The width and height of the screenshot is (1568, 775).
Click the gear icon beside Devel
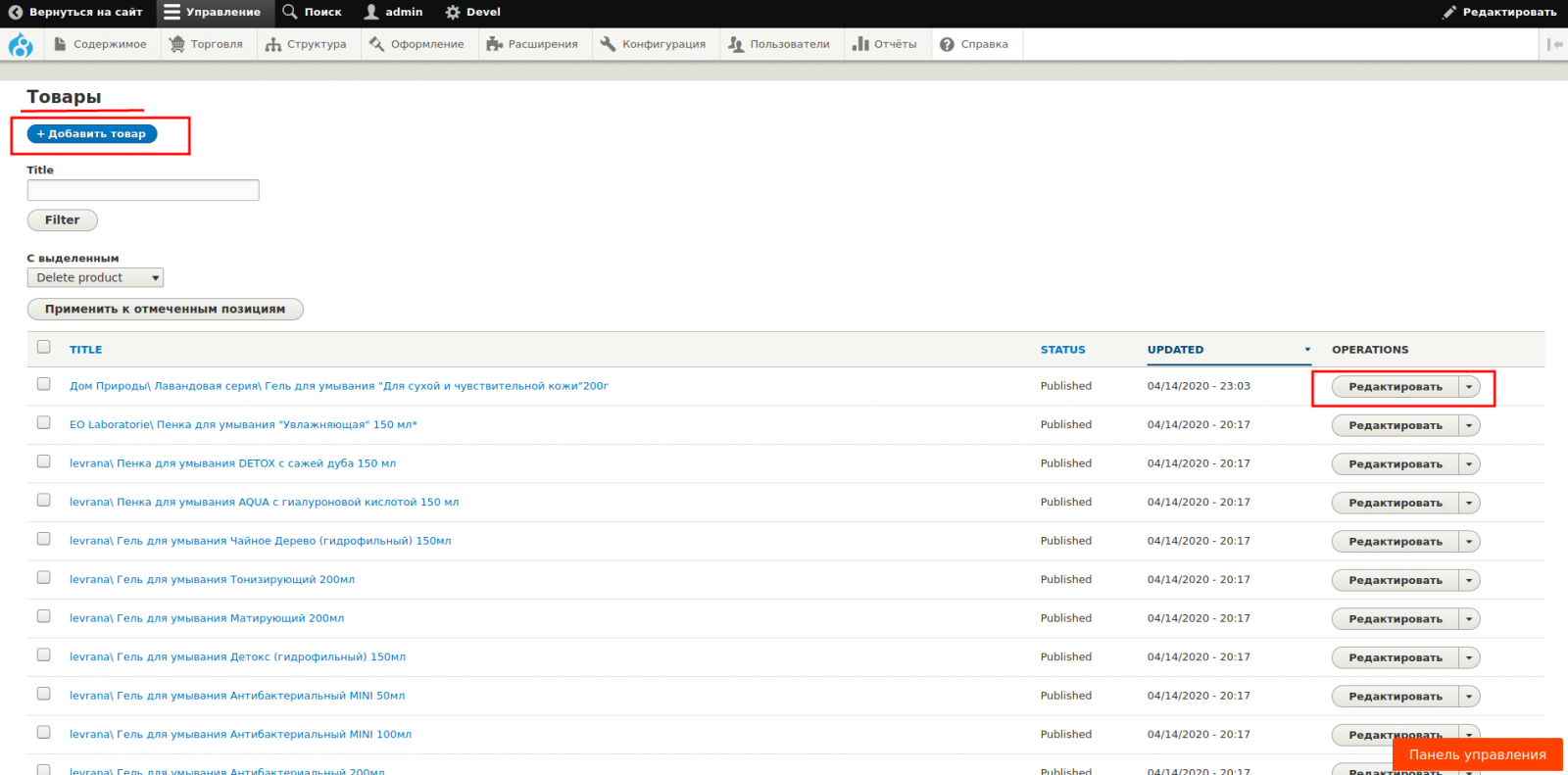pos(453,13)
